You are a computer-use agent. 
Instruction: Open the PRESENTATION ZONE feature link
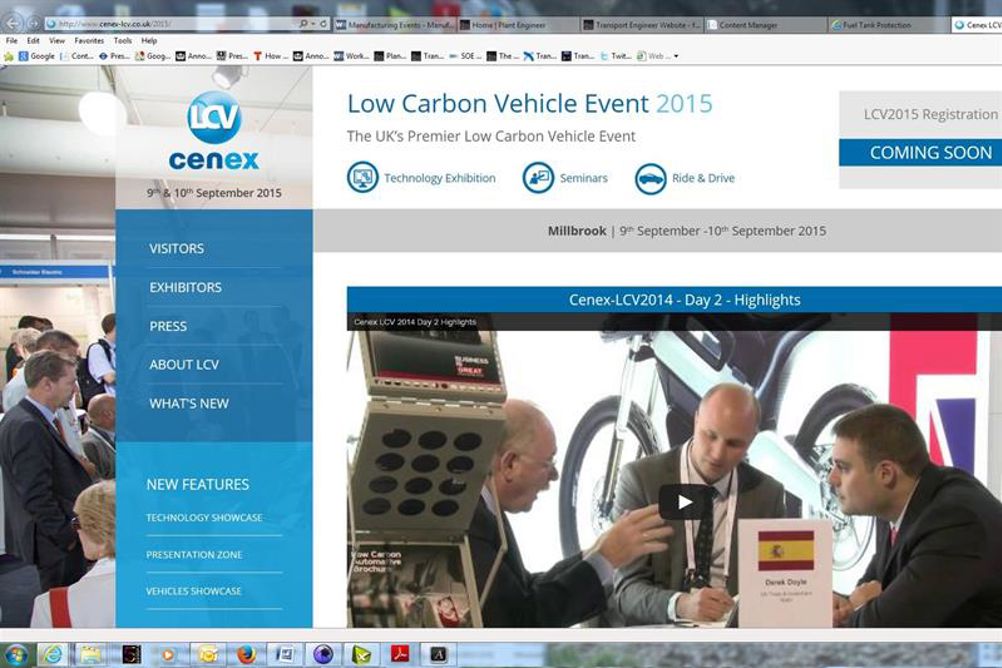coord(194,555)
